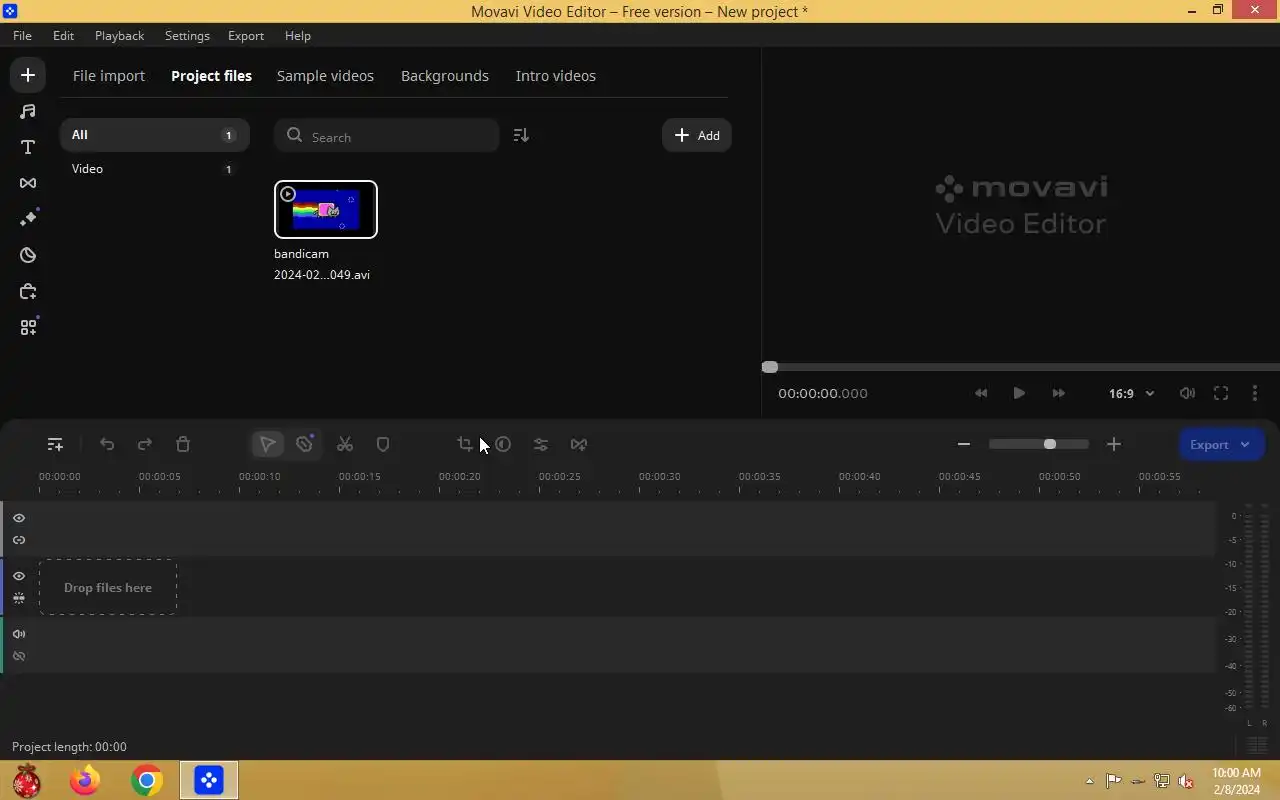Open the Export button dropdown arrow

tap(1245, 444)
